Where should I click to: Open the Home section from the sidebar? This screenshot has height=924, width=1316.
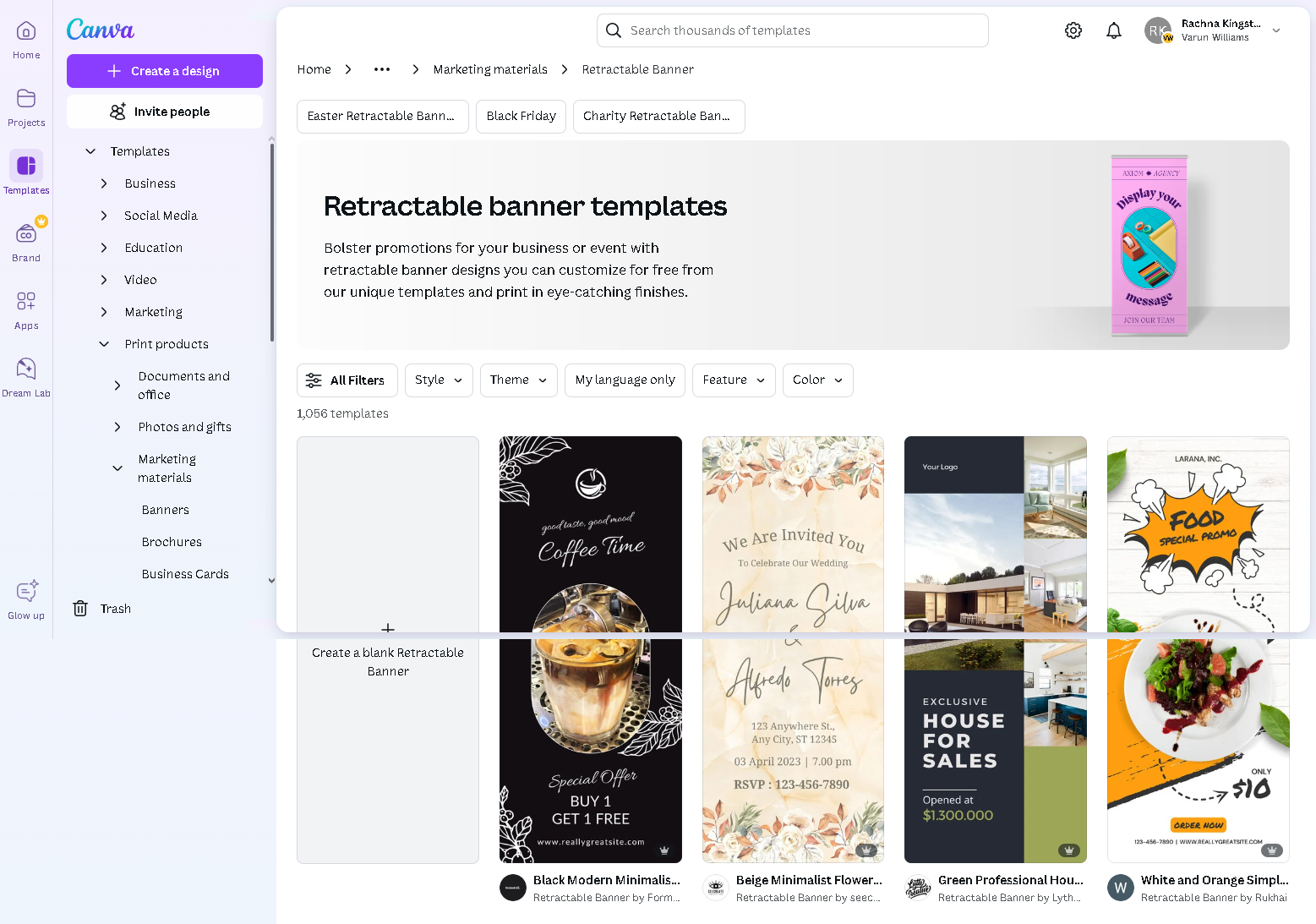tap(25, 38)
